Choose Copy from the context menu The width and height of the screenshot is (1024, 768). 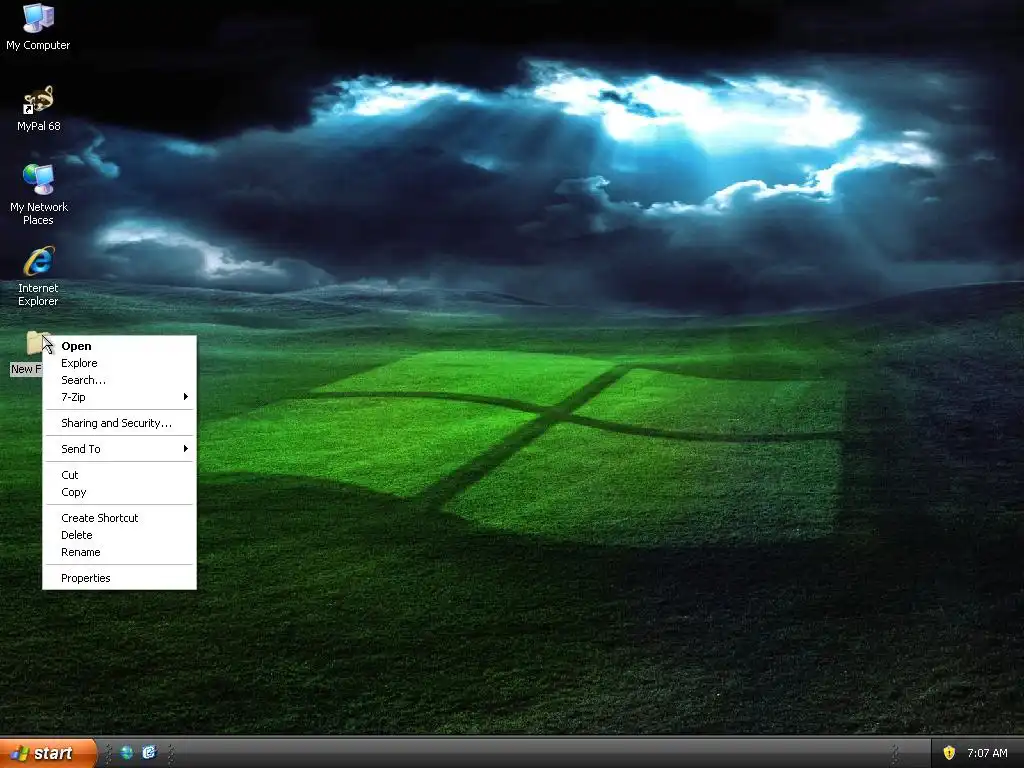pos(120,492)
